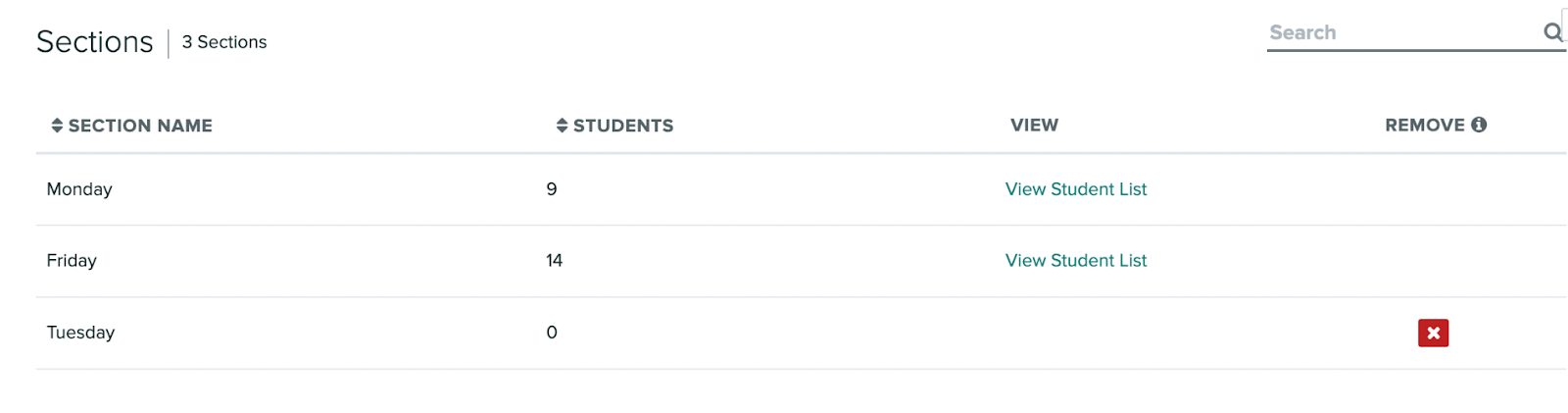Open View Student List for Monday
The height and width of the screenshot is (413, 1568).
(x=1075, y=189)
